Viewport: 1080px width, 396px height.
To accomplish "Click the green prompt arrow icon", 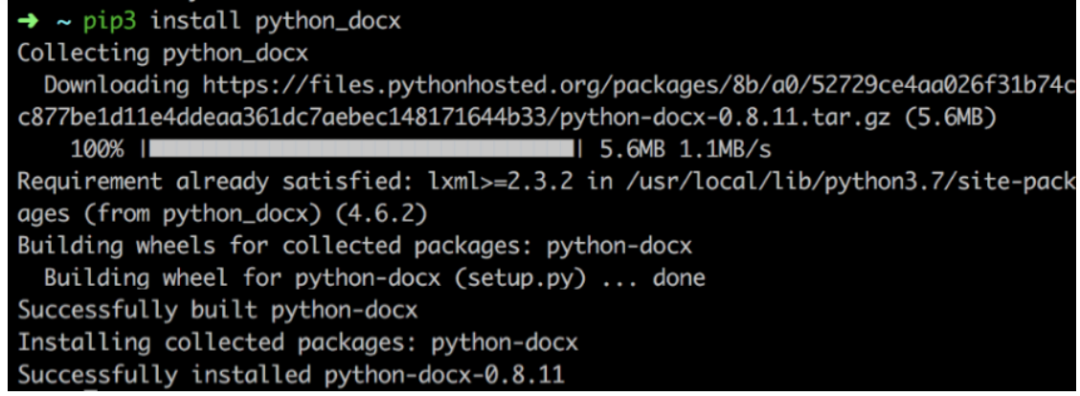I will [28, 21].
